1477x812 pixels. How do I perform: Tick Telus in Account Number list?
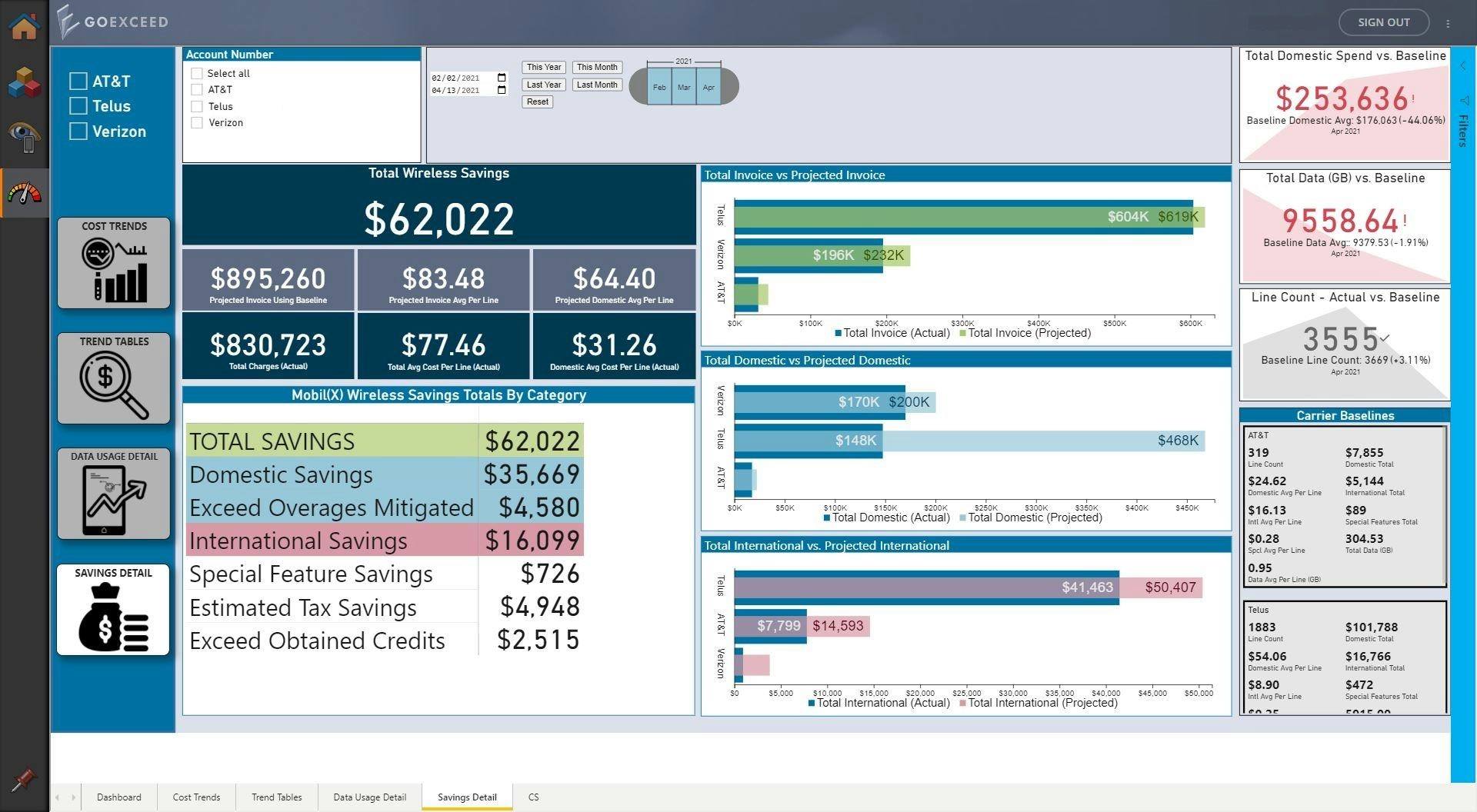[x=197, y=106]
